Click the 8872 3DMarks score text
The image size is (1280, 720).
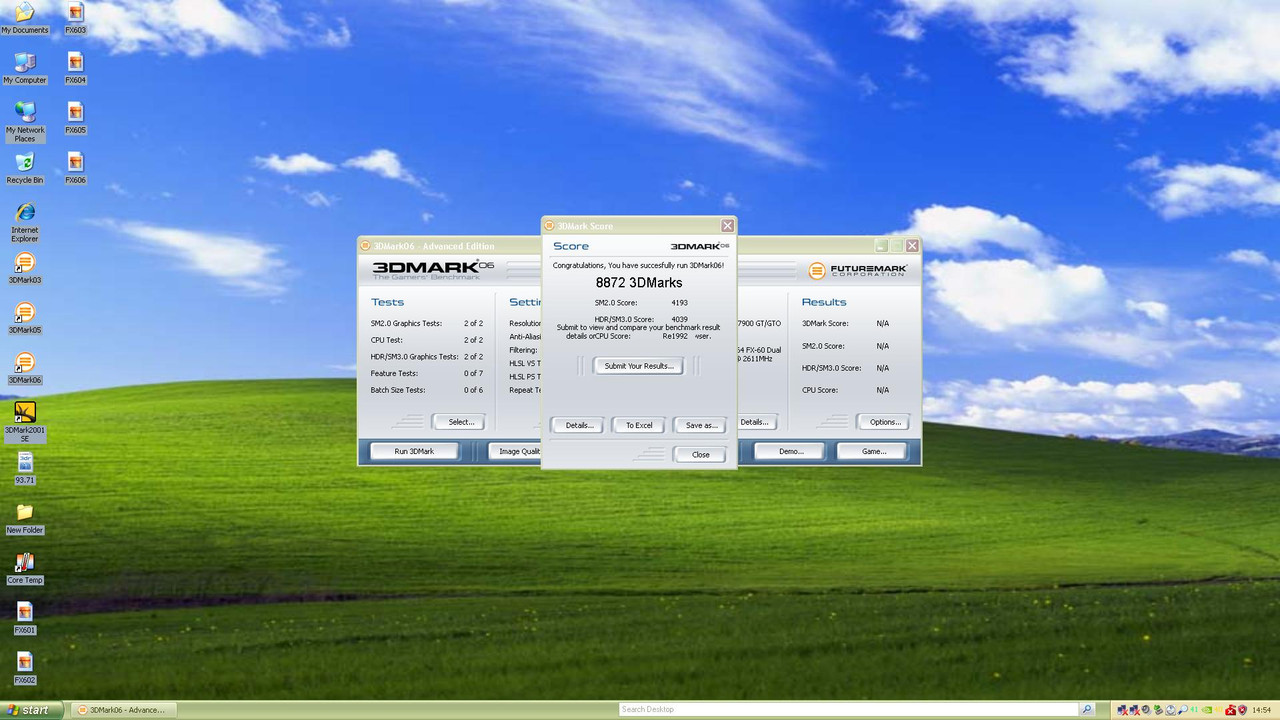tap(639, 283)
